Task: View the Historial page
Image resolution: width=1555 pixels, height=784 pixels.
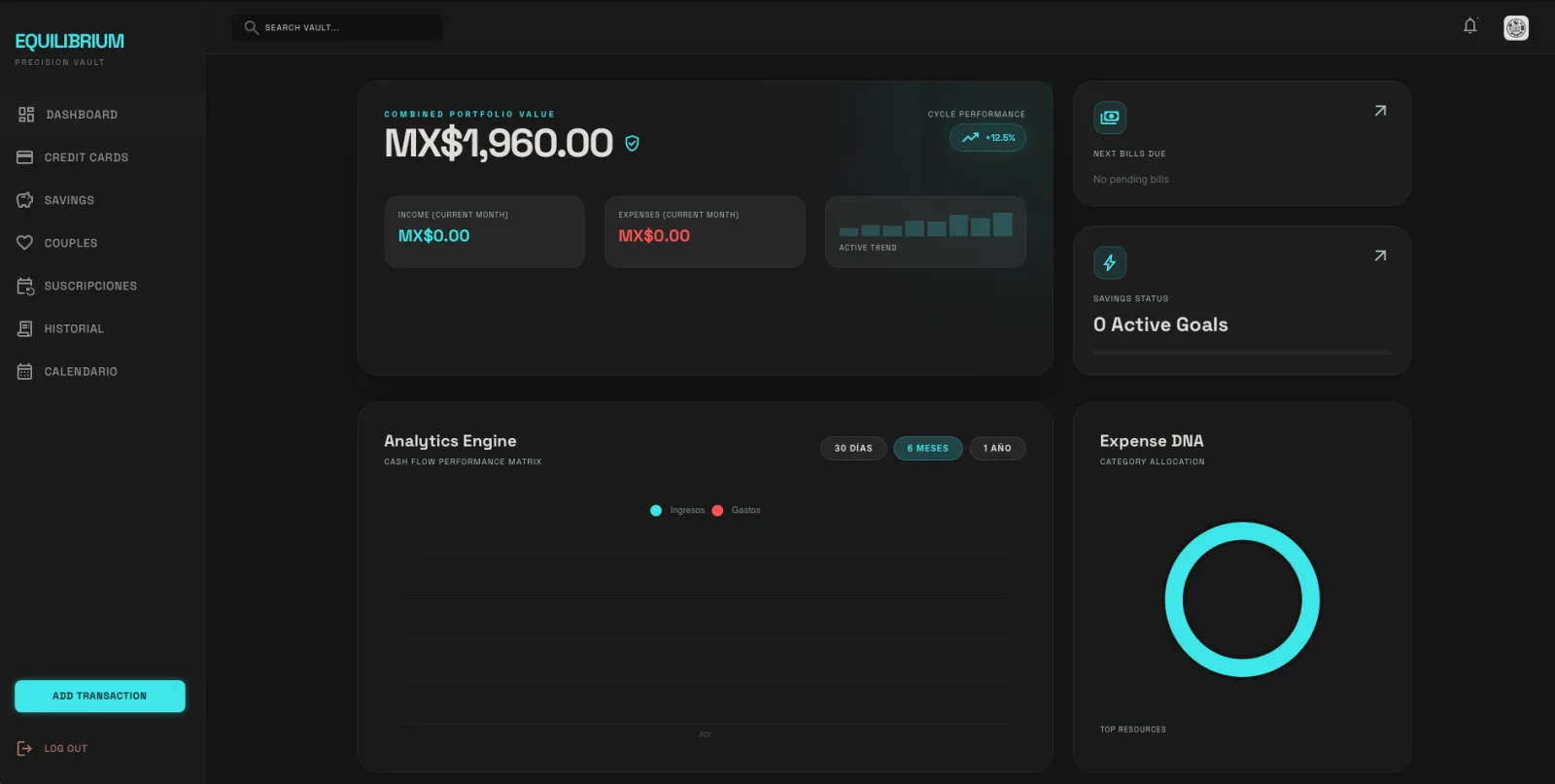Action: point(103,328)
